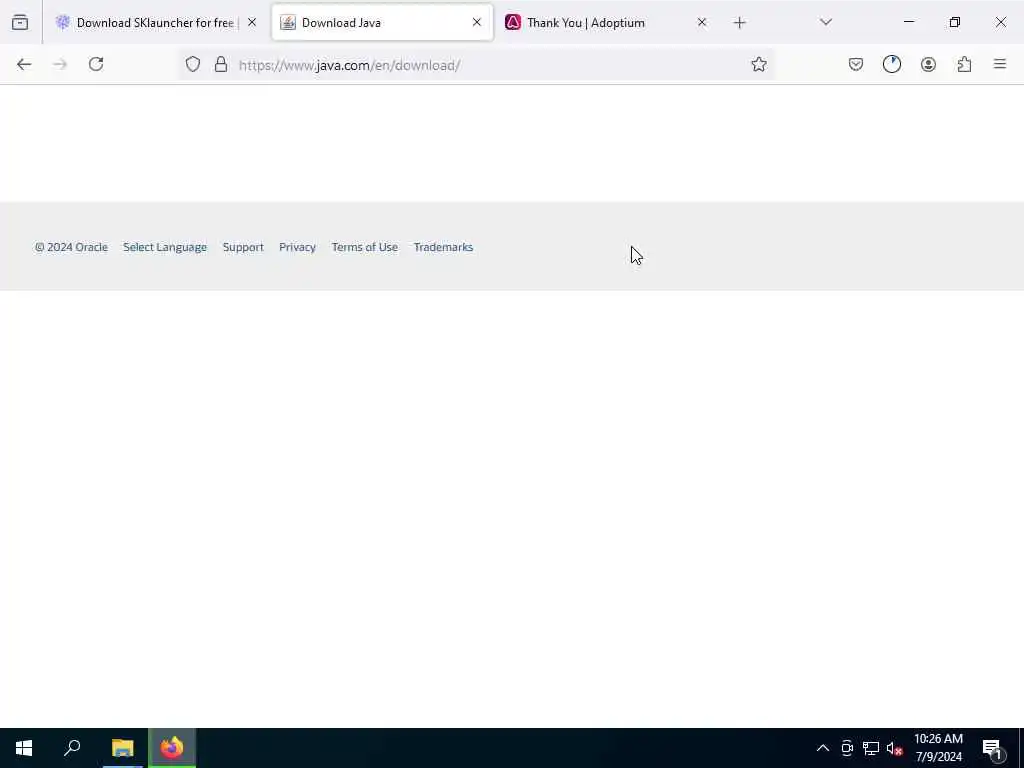This screenshot has height=768, width=1024.
Task: View site security padlock information
Action: click(221, 65)
